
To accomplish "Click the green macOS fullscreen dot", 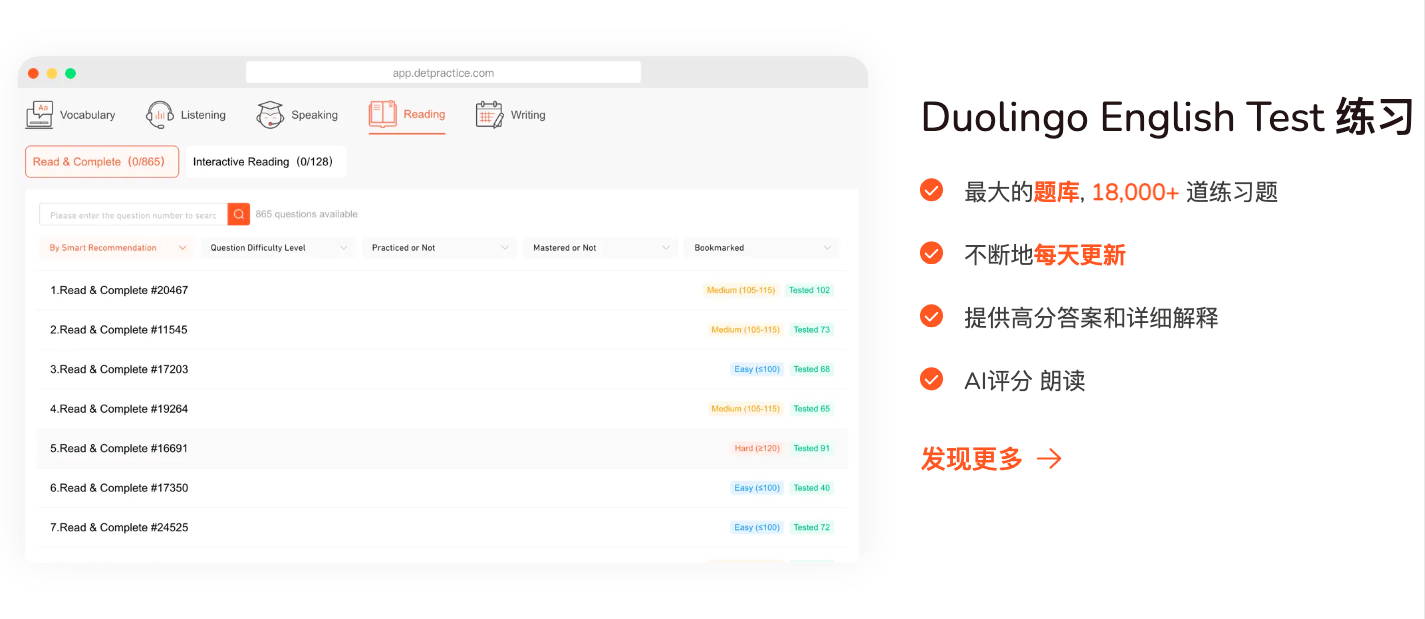I will [71, 73].
